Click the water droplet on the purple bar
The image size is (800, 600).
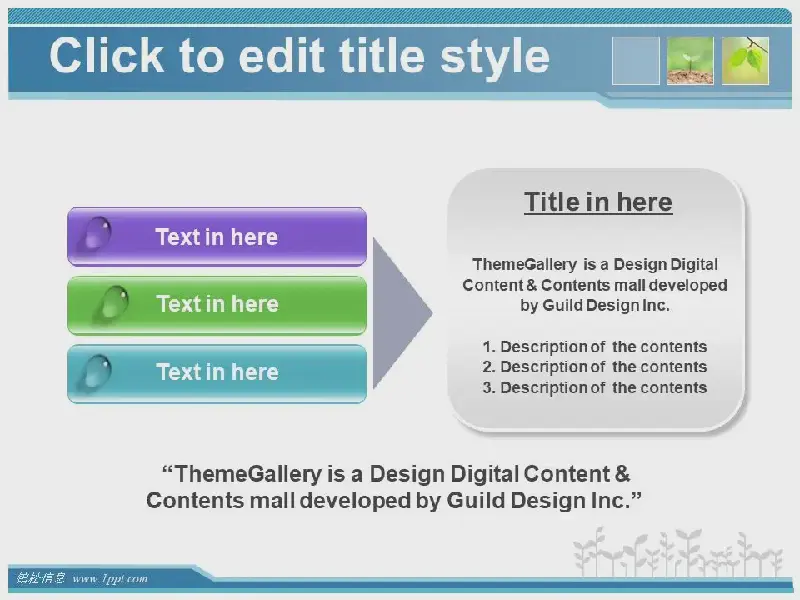pyautogui.click(x=95, y=235)
